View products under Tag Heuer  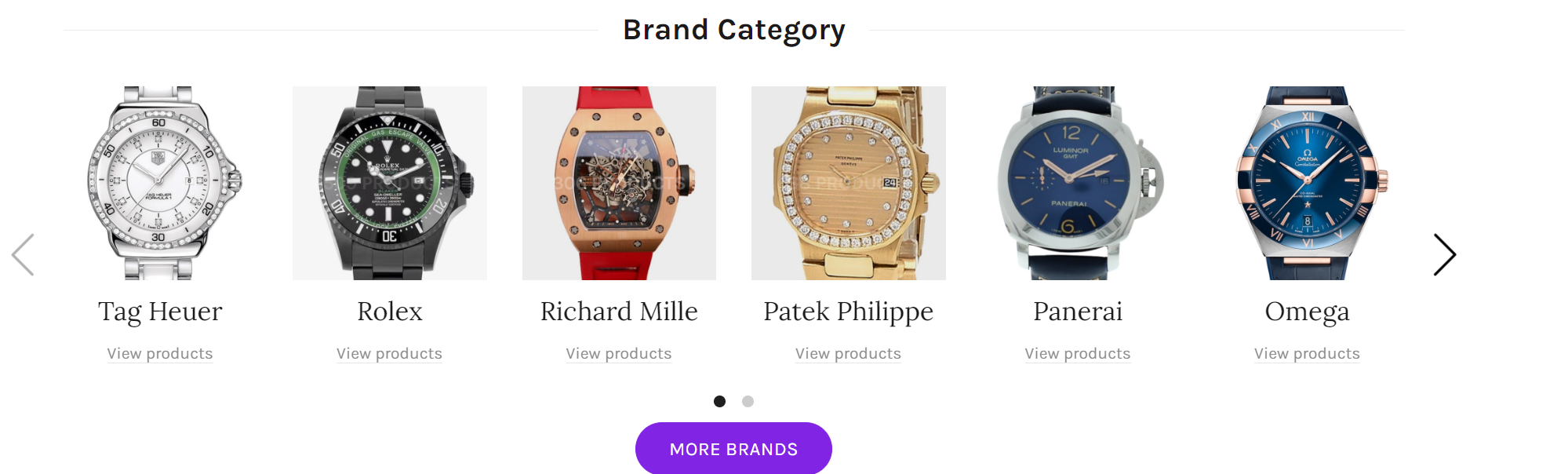point(160,354)
